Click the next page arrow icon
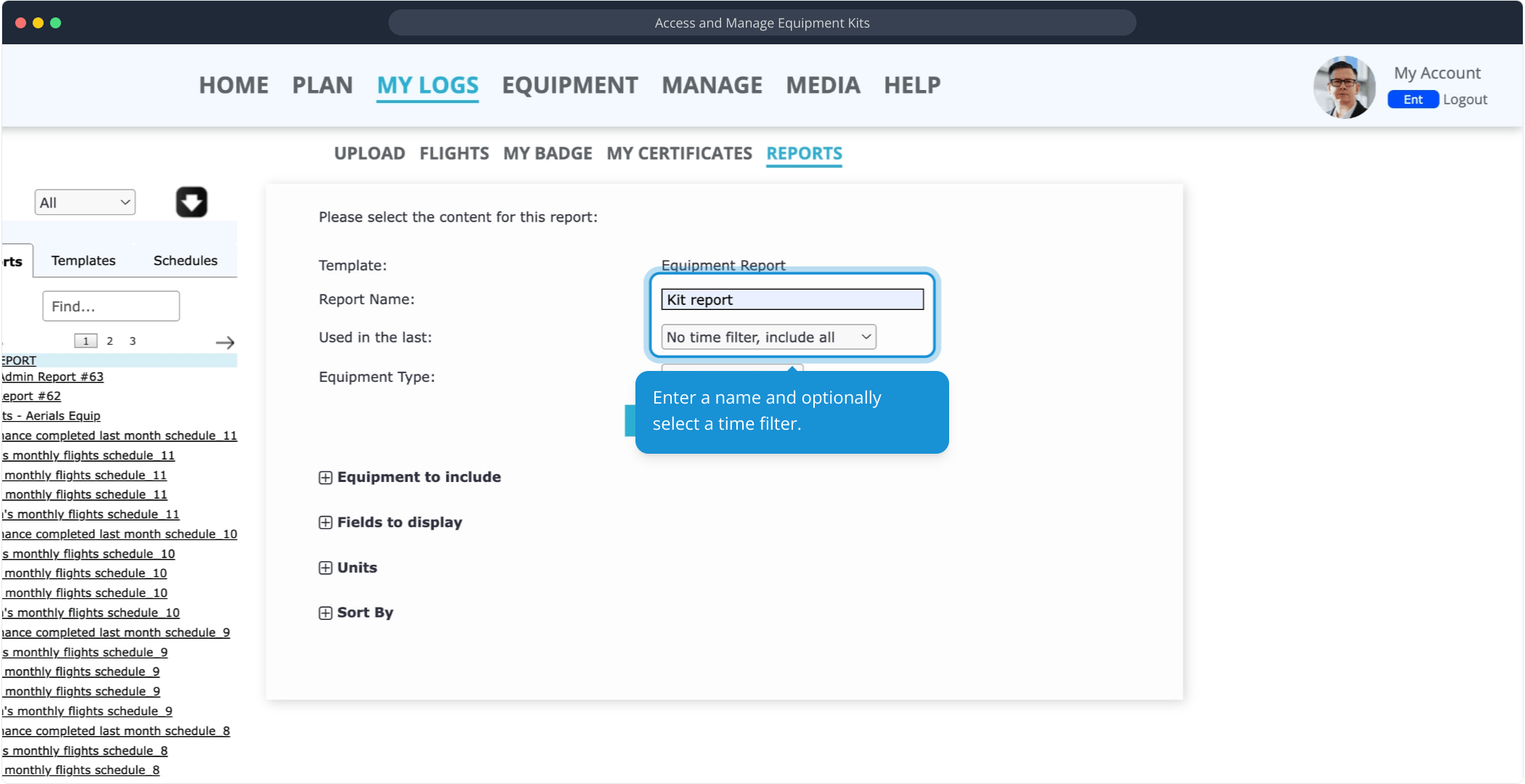This screenshot has width=1525, height=784. point(225,342)
